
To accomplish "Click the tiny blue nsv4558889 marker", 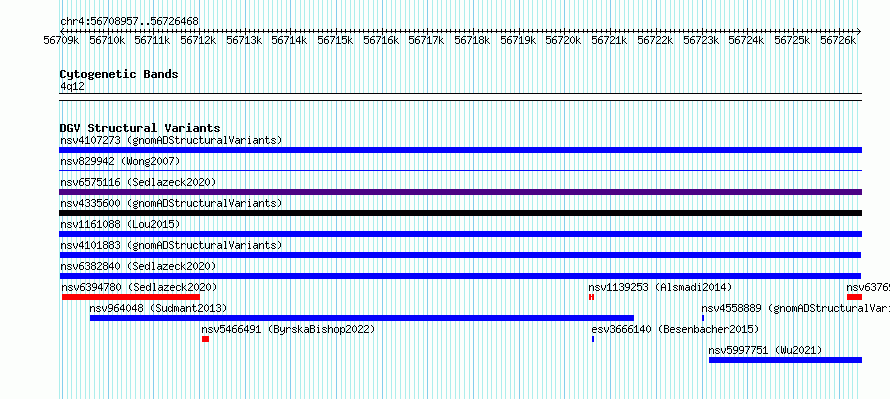I will pyautogui.click(x=703, y=318).
